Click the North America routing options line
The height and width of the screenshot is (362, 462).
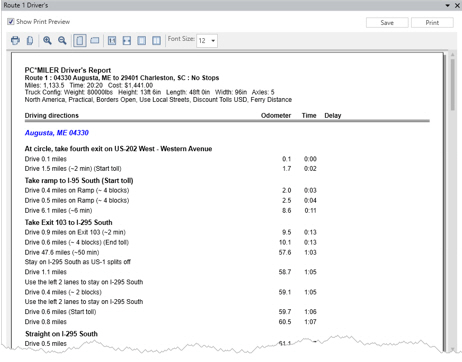(x=158, y=99)
